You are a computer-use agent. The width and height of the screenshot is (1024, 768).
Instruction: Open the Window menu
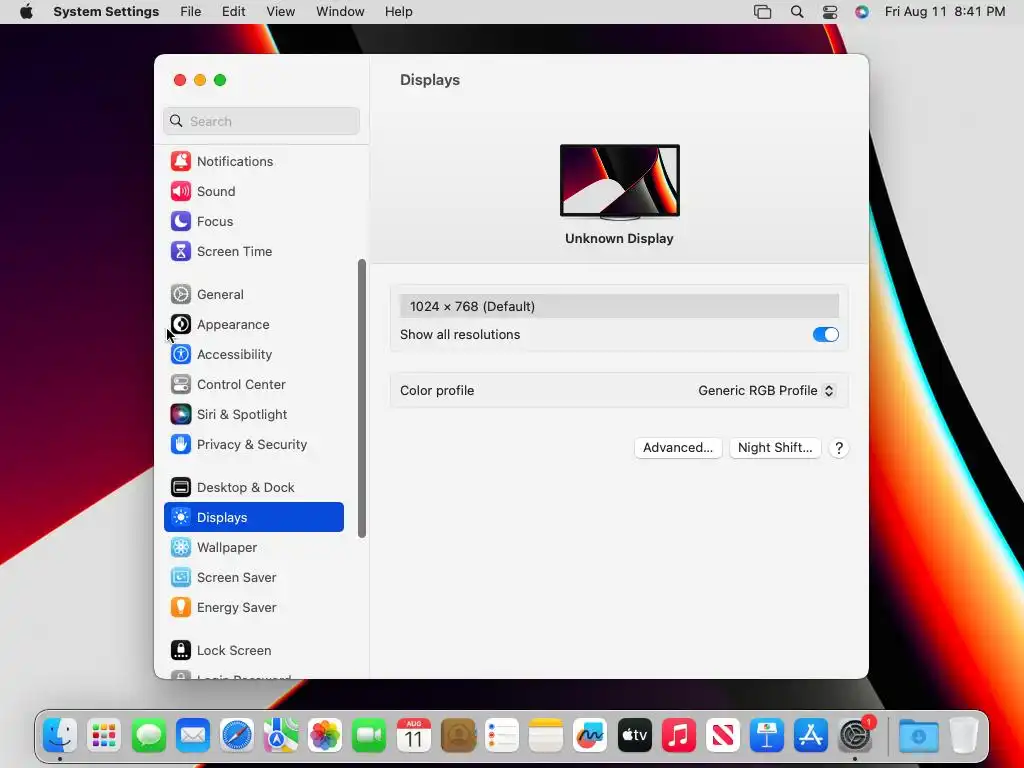pyautogui.click(x=340, y=12)
